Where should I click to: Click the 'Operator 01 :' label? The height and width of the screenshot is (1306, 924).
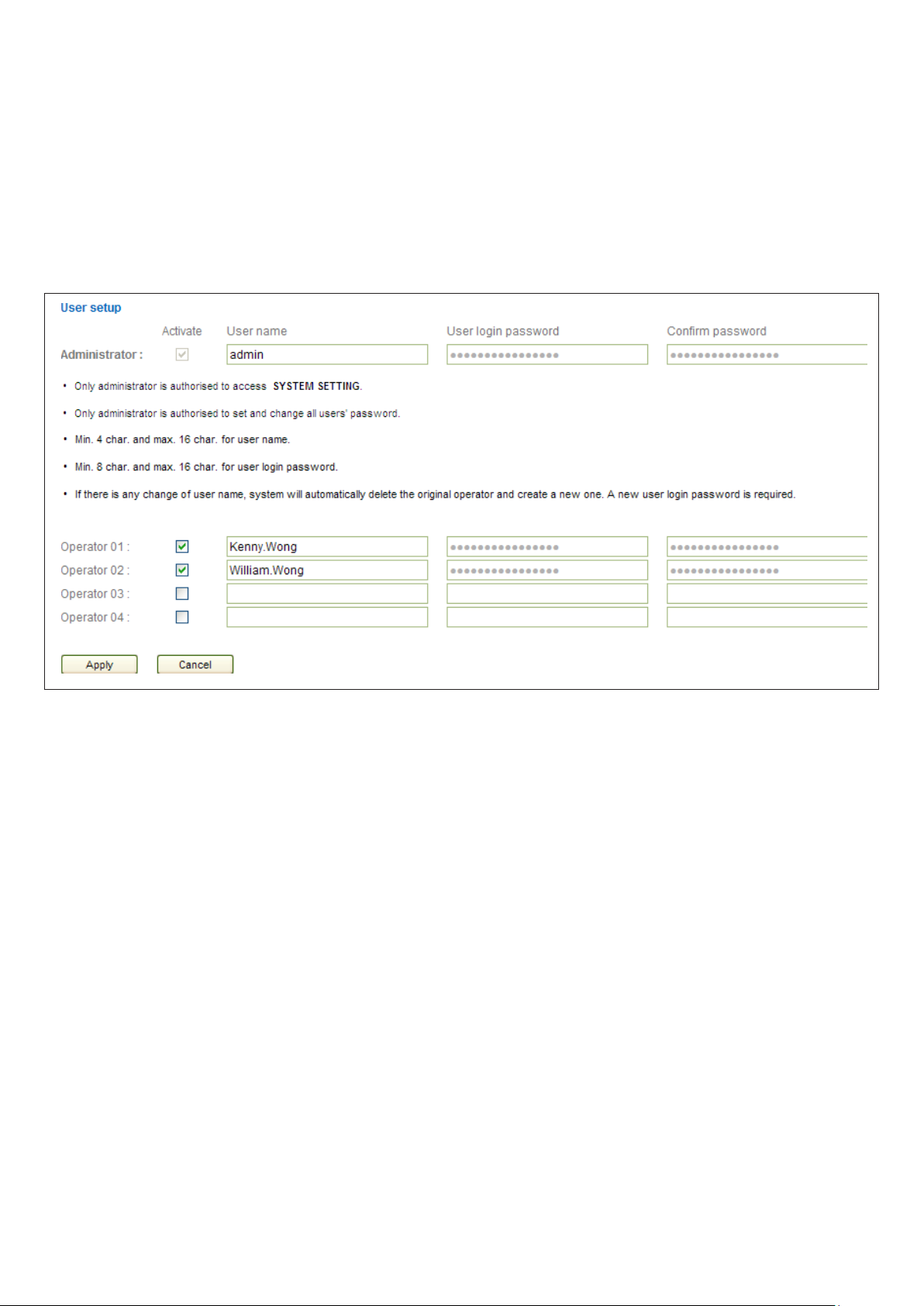click(x=95, y=546)
